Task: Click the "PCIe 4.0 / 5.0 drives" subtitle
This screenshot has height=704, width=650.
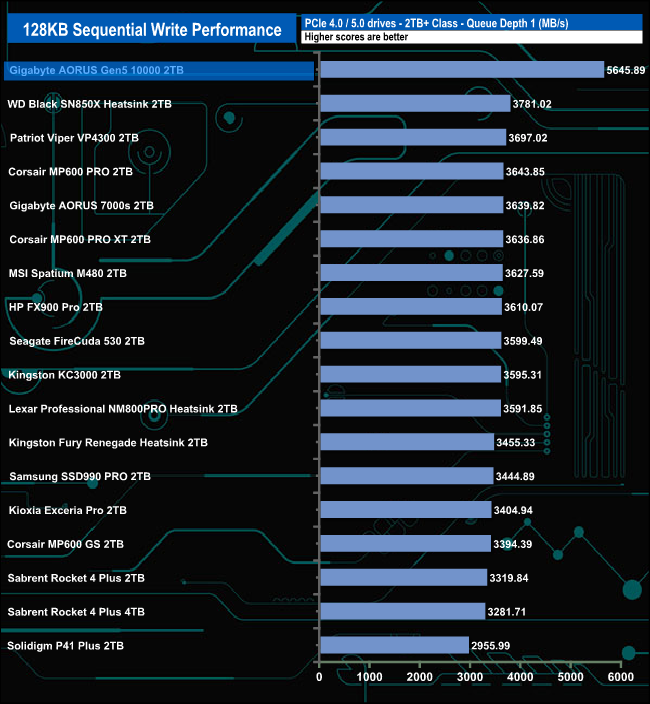Action: (x=349, y=23)
